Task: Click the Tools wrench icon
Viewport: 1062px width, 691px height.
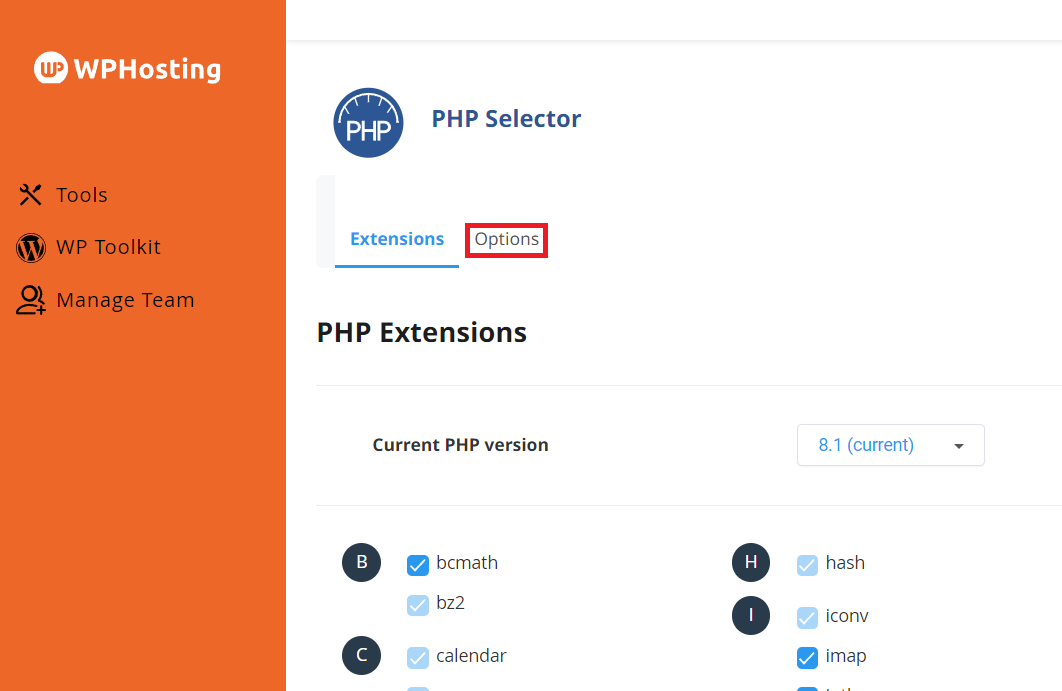Action: pos(31,195)
